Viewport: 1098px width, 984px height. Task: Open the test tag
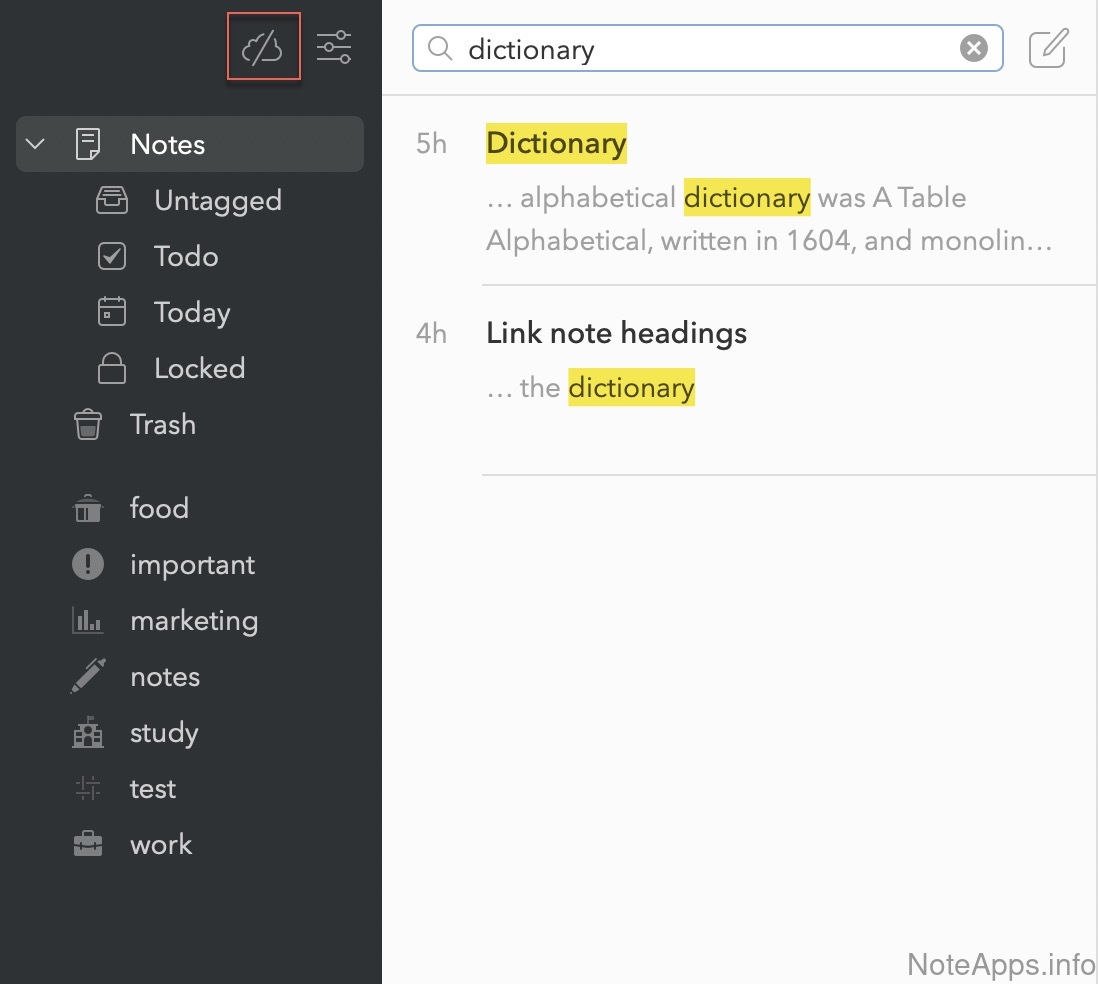(x=152, y=789)
